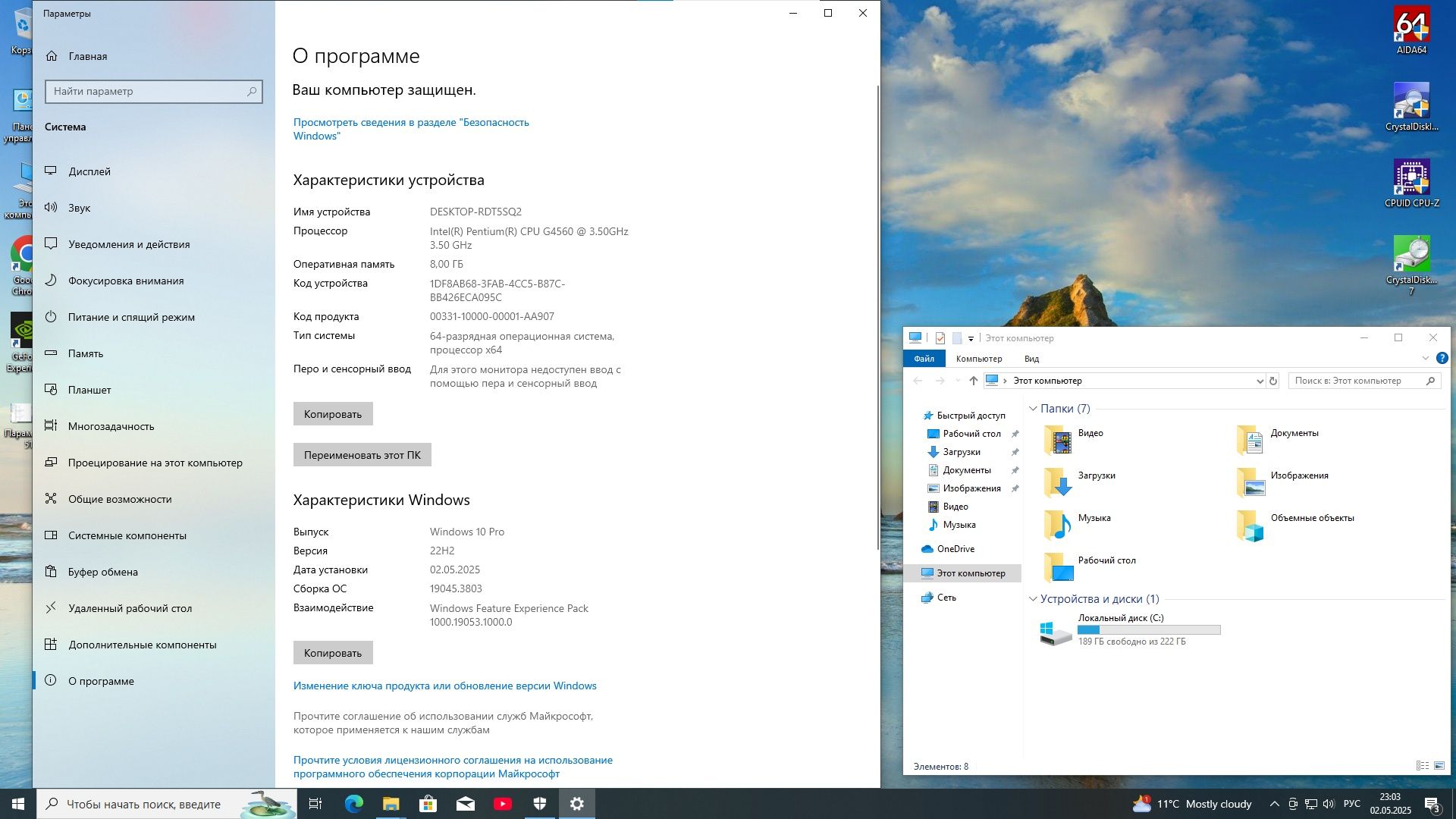Click the Explorer search box
Screen dimensions: 1456x819
1364,381
